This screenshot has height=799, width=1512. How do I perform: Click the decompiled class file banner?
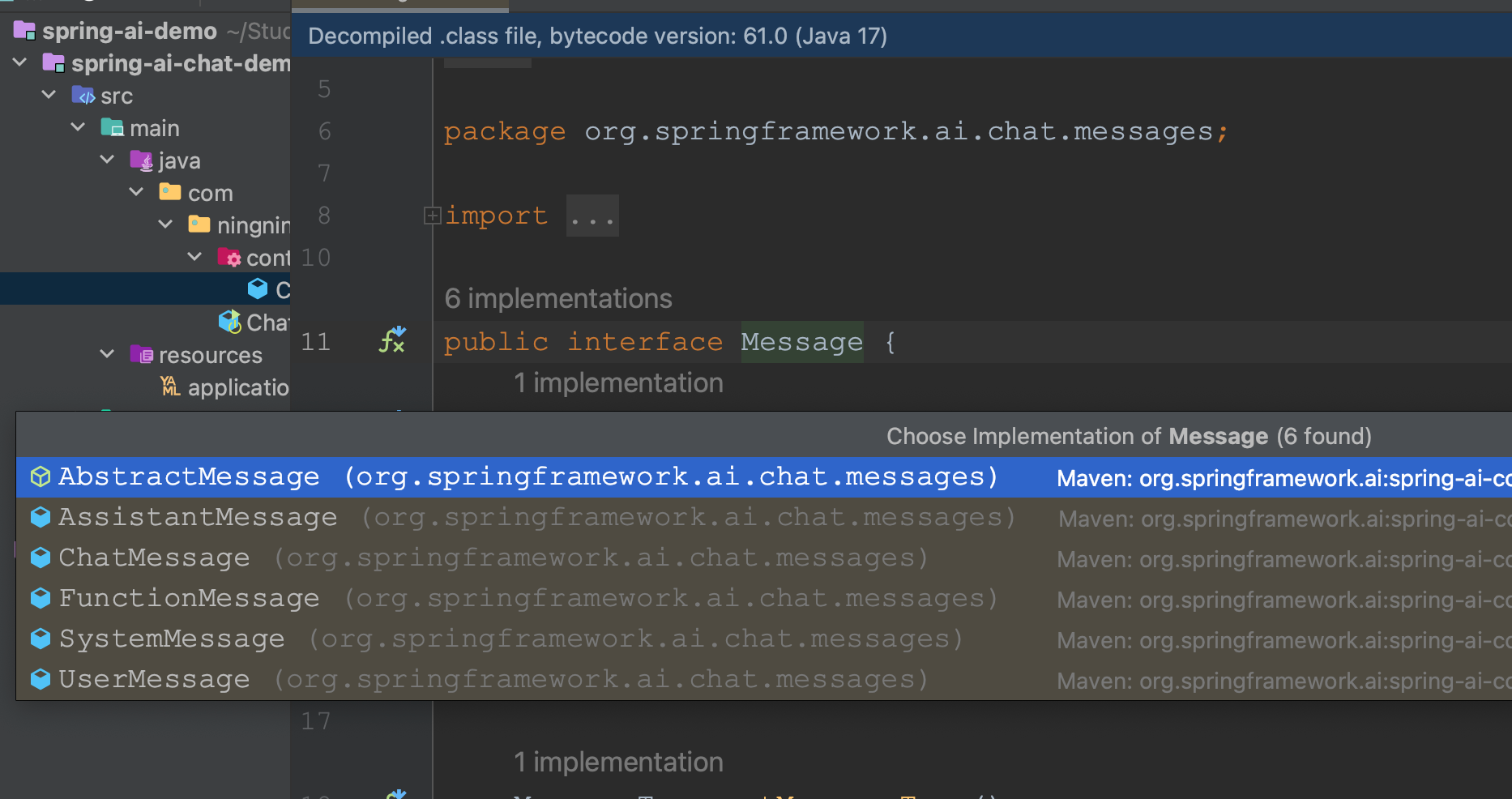click(x=902, y=36)
